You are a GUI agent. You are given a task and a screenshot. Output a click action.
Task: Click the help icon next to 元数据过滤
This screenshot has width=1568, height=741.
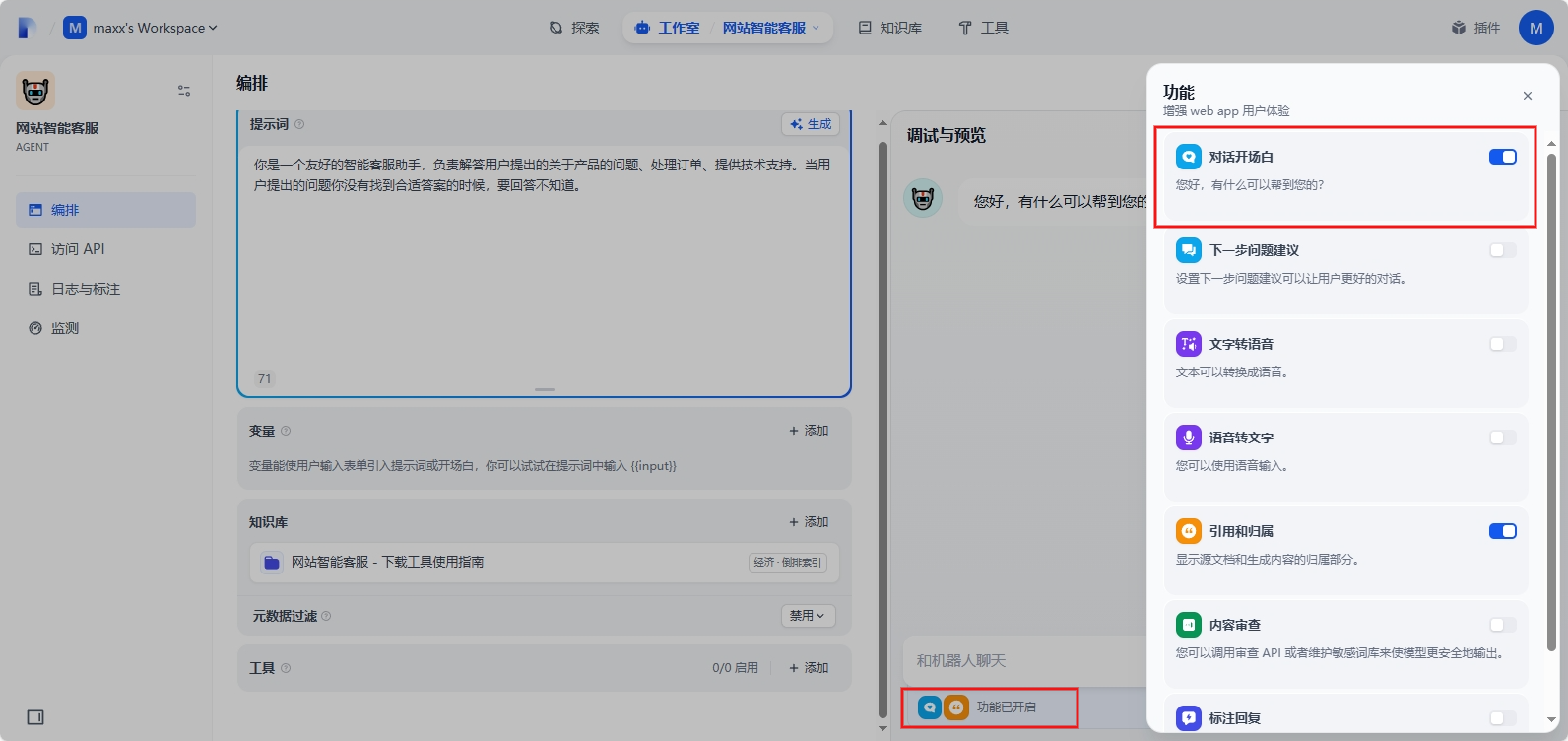326,616
